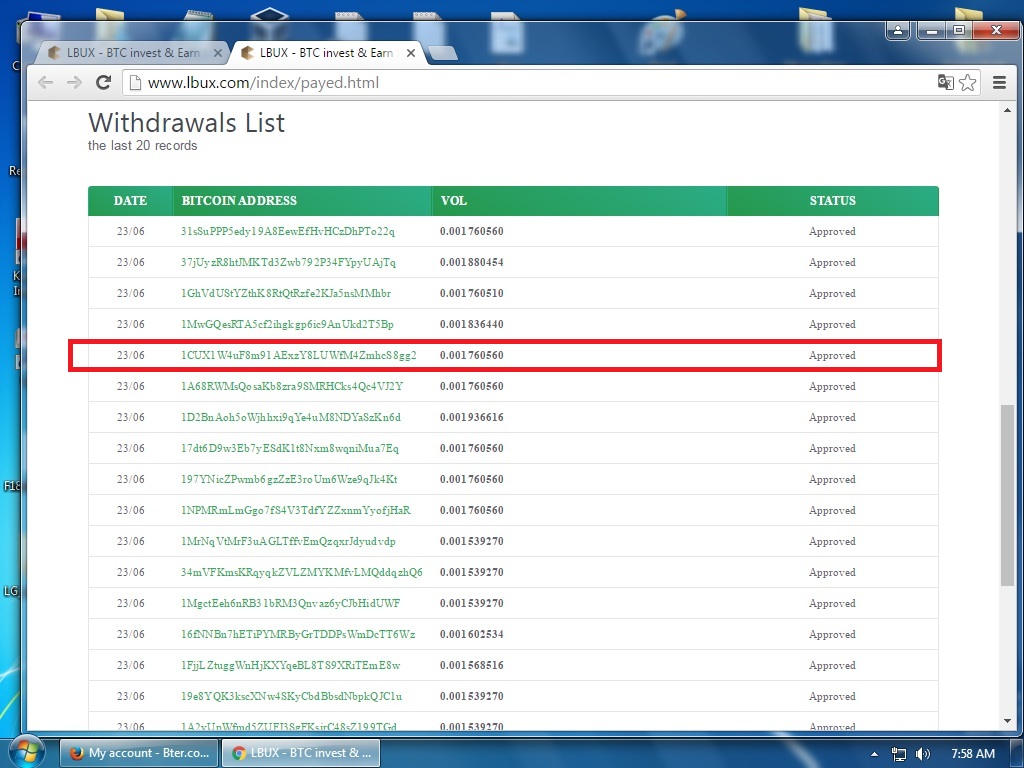Close the second LBUX tab
The height and width of the screenshot is (768, 1024).
pos(411,53)
